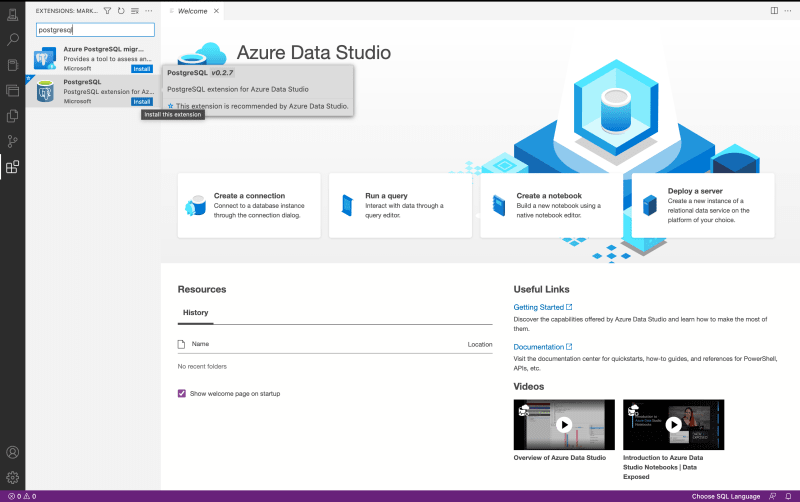
Task: Click the Location column header
Action: (480, 344)
